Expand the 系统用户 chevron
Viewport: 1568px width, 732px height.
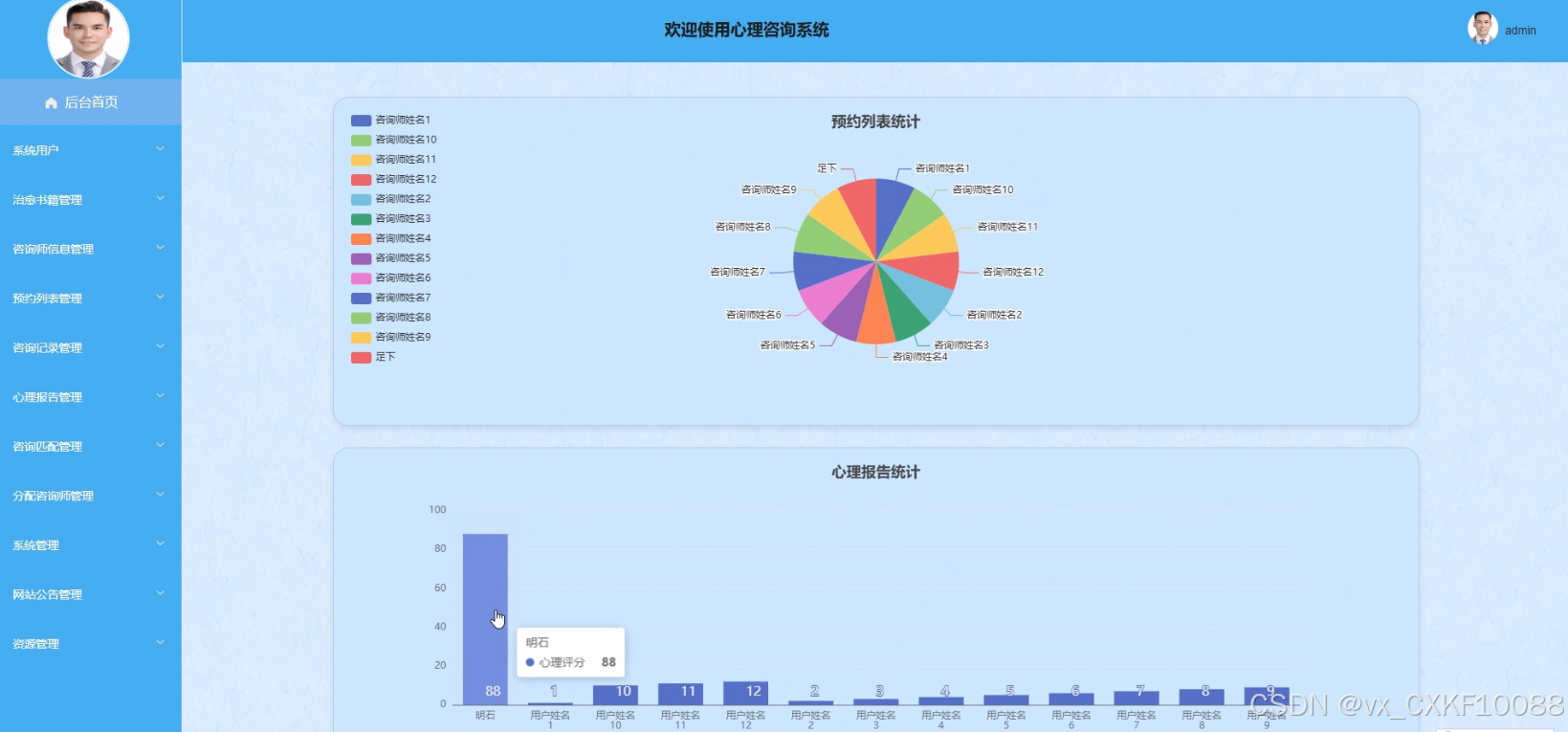click(161, 149)
